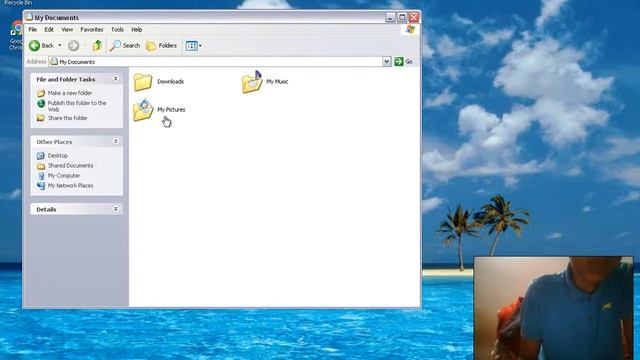
Task: Open the Edit menu
Action: [49, 30]
